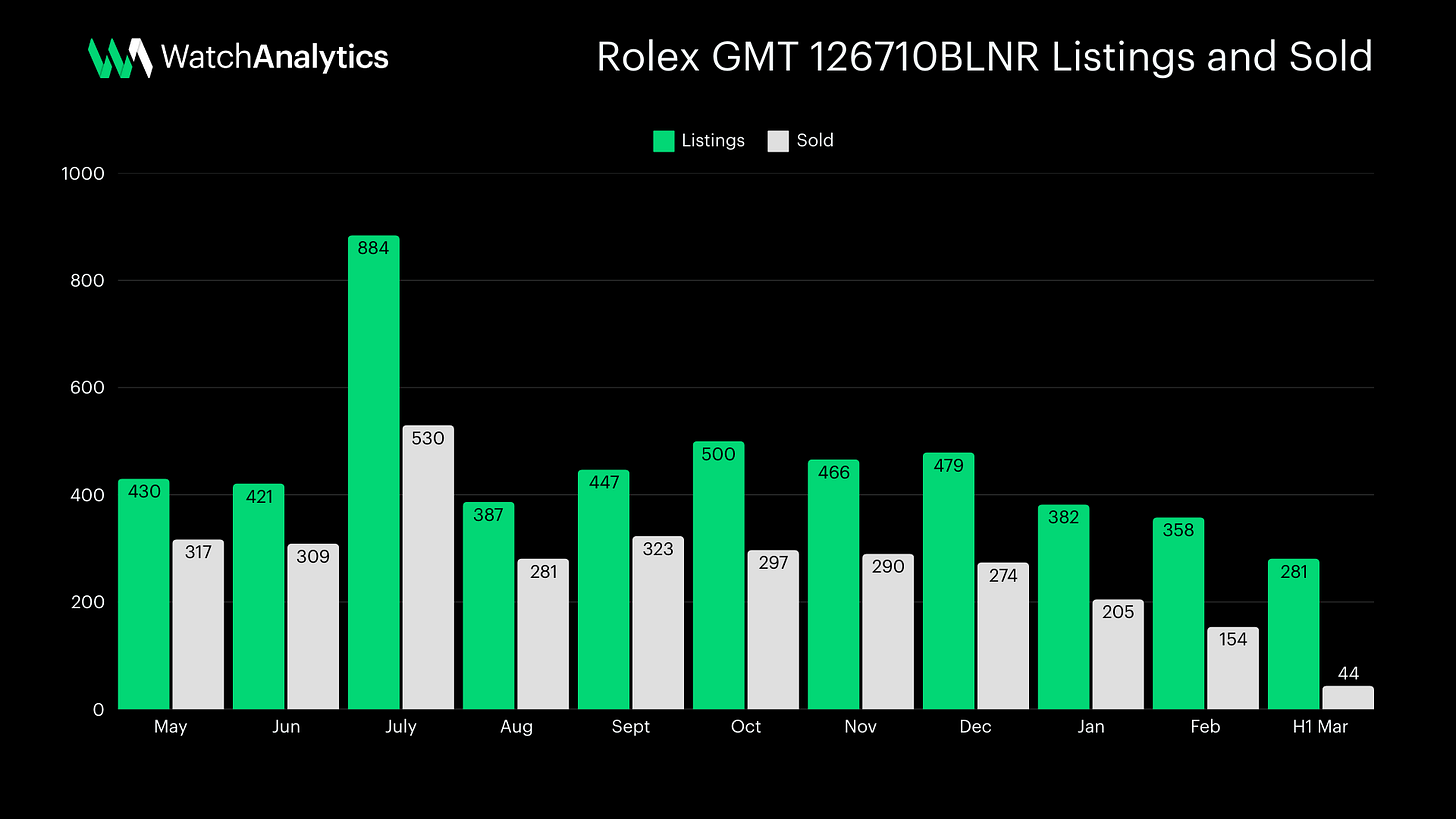The image size is (1456, 819).
Task: Click the '600' y-axis value
Action: (86, 388)
